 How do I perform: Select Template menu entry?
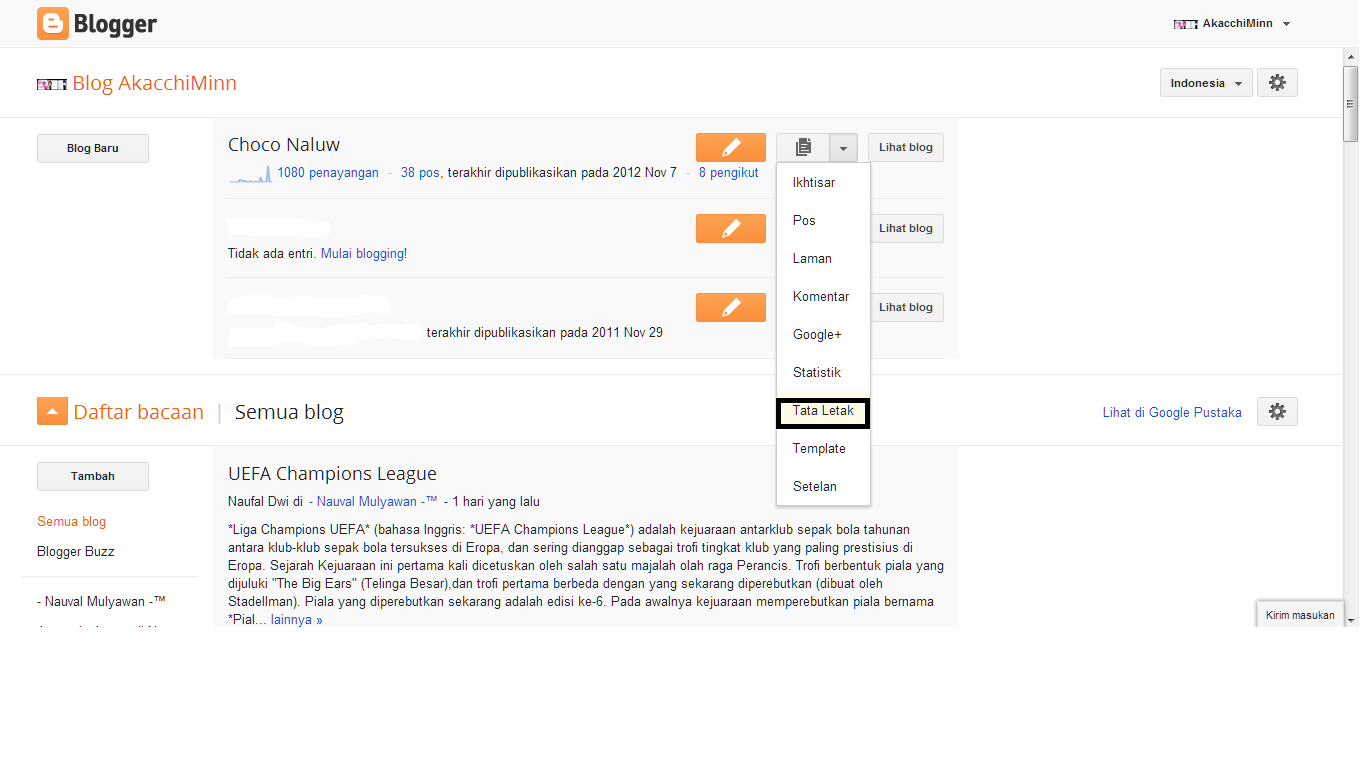823,449
